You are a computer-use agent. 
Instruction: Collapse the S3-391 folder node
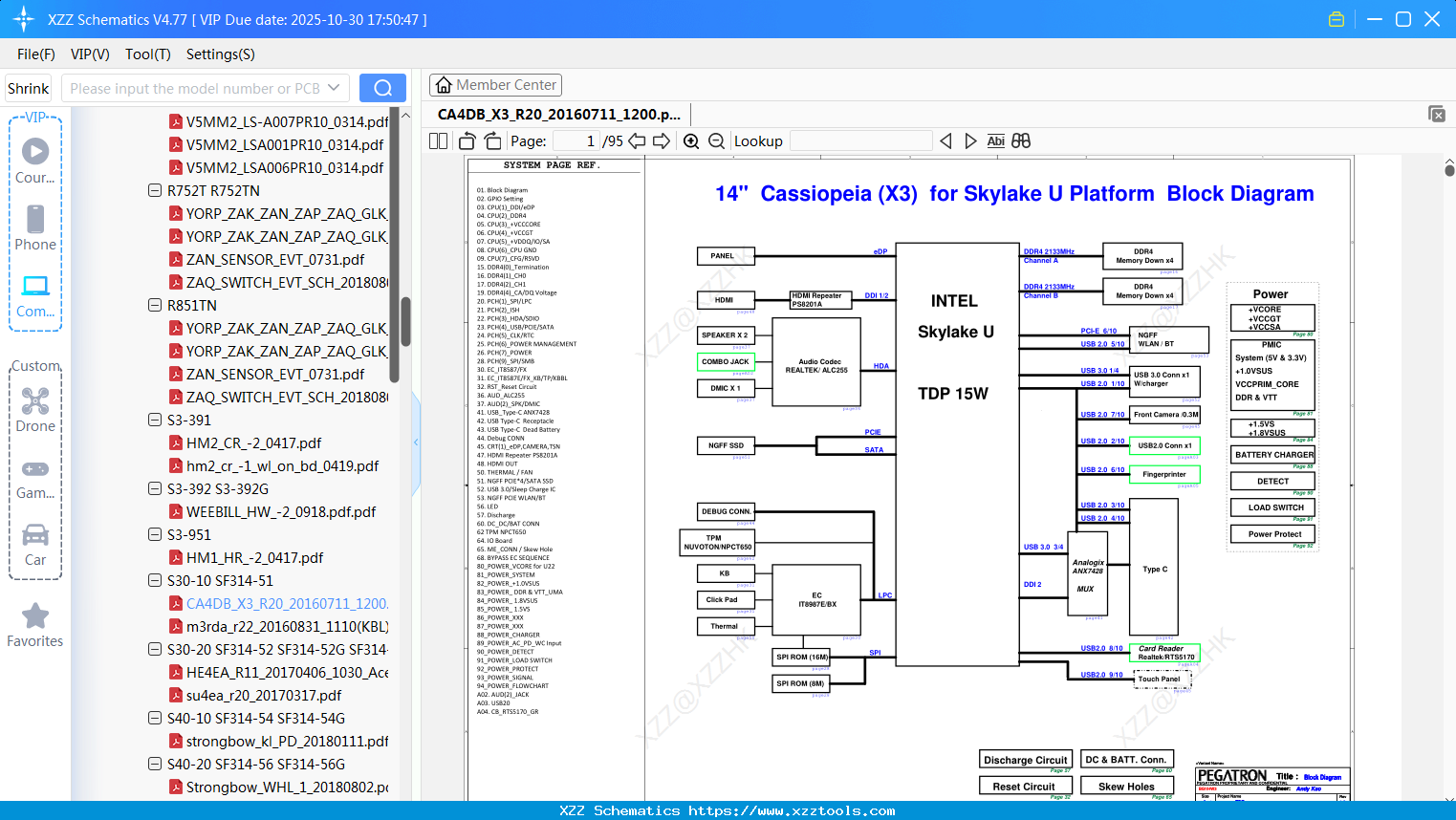point(155,420)
